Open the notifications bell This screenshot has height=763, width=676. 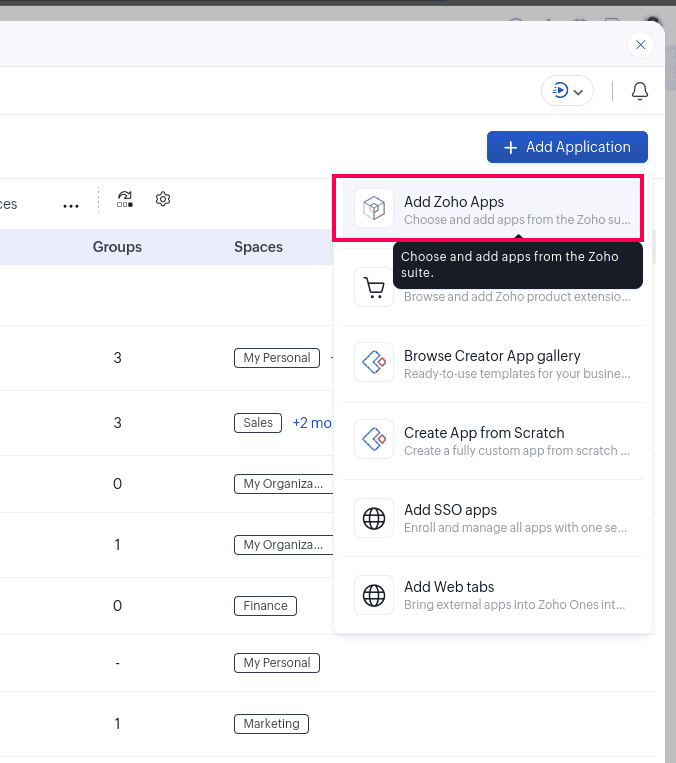[640, 91]
